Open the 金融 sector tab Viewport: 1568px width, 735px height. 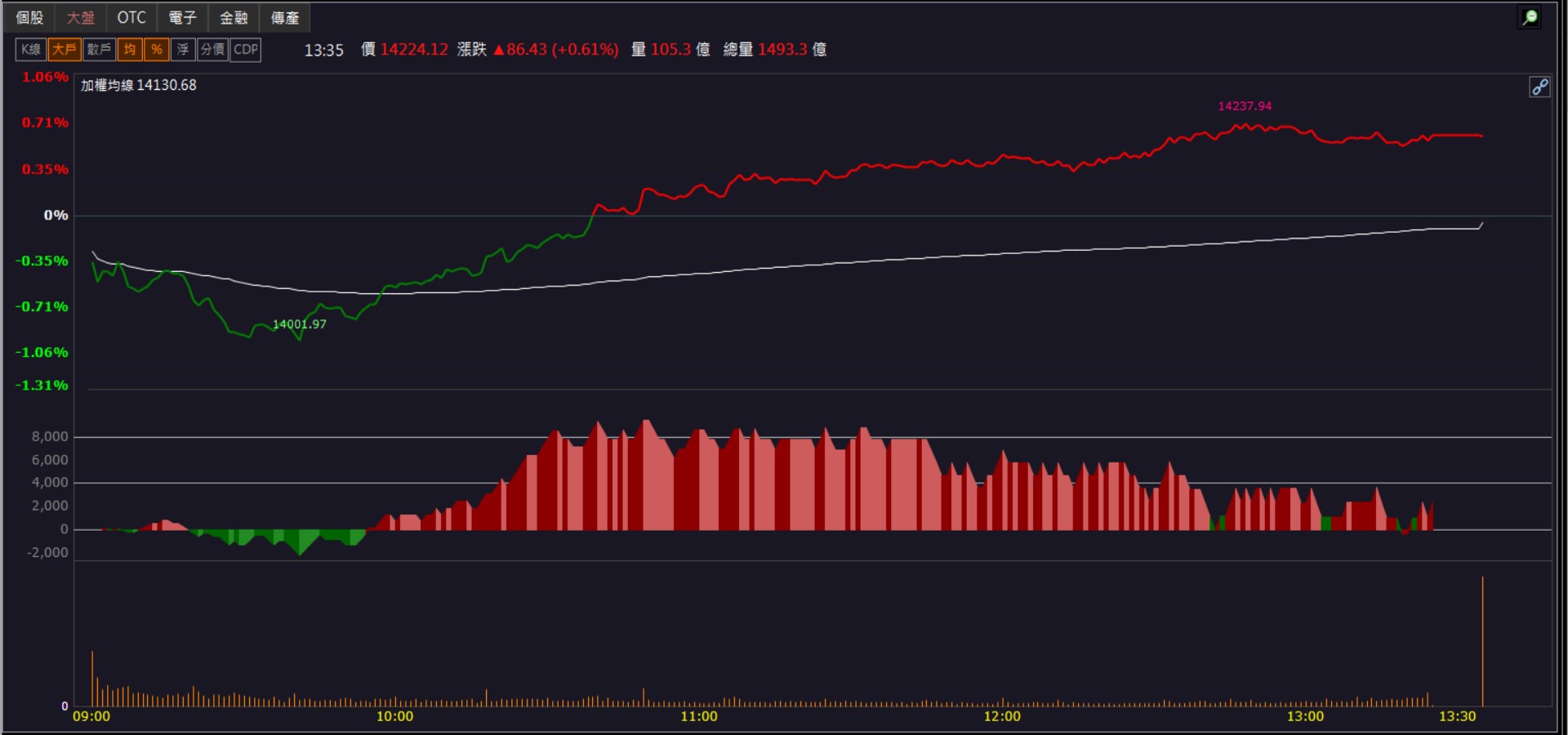234,17
